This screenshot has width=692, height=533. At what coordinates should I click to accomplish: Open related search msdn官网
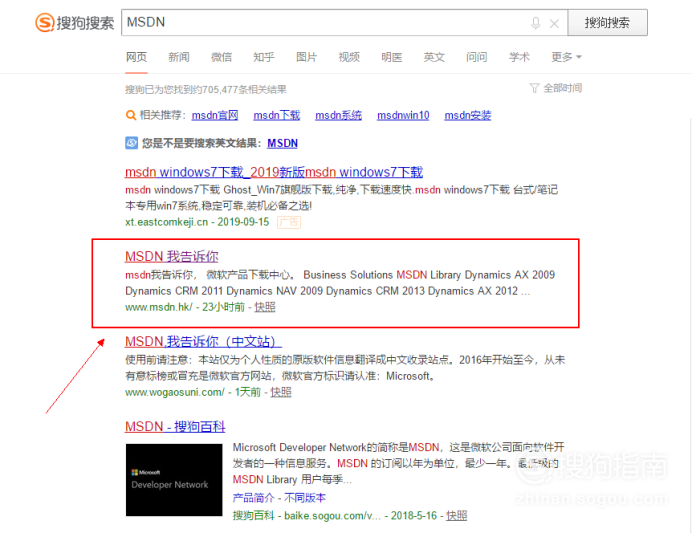tap(215, 116)
